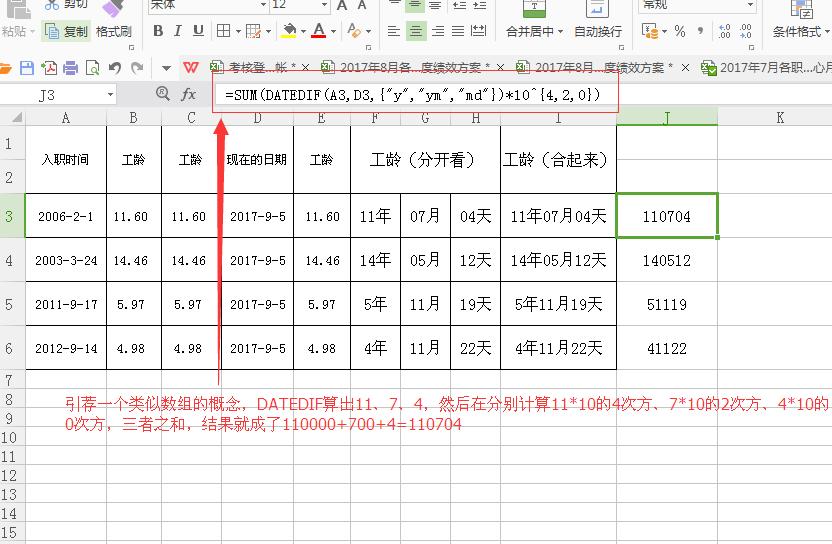Open the currency format dropdown arrow
The image size is (832, 544).
pos(664,32)
